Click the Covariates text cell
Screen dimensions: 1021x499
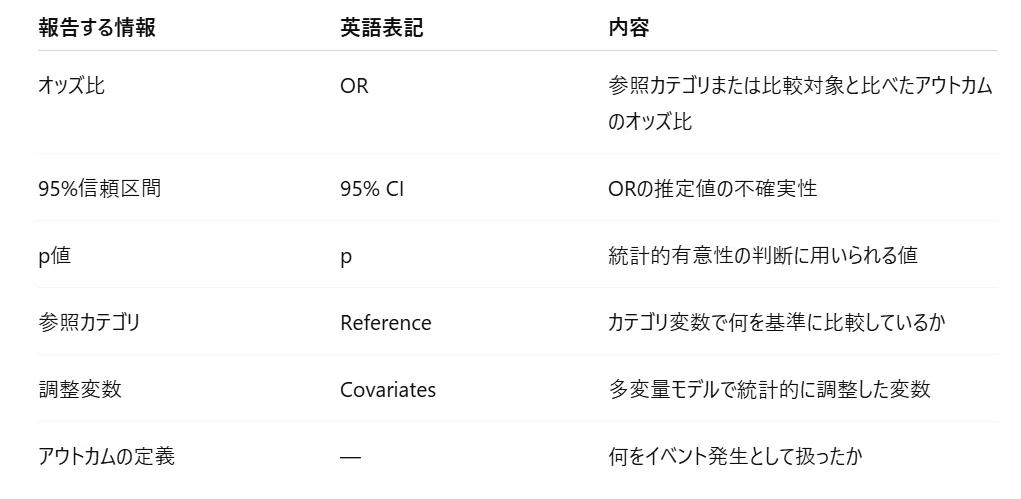[x=388, y=390]
